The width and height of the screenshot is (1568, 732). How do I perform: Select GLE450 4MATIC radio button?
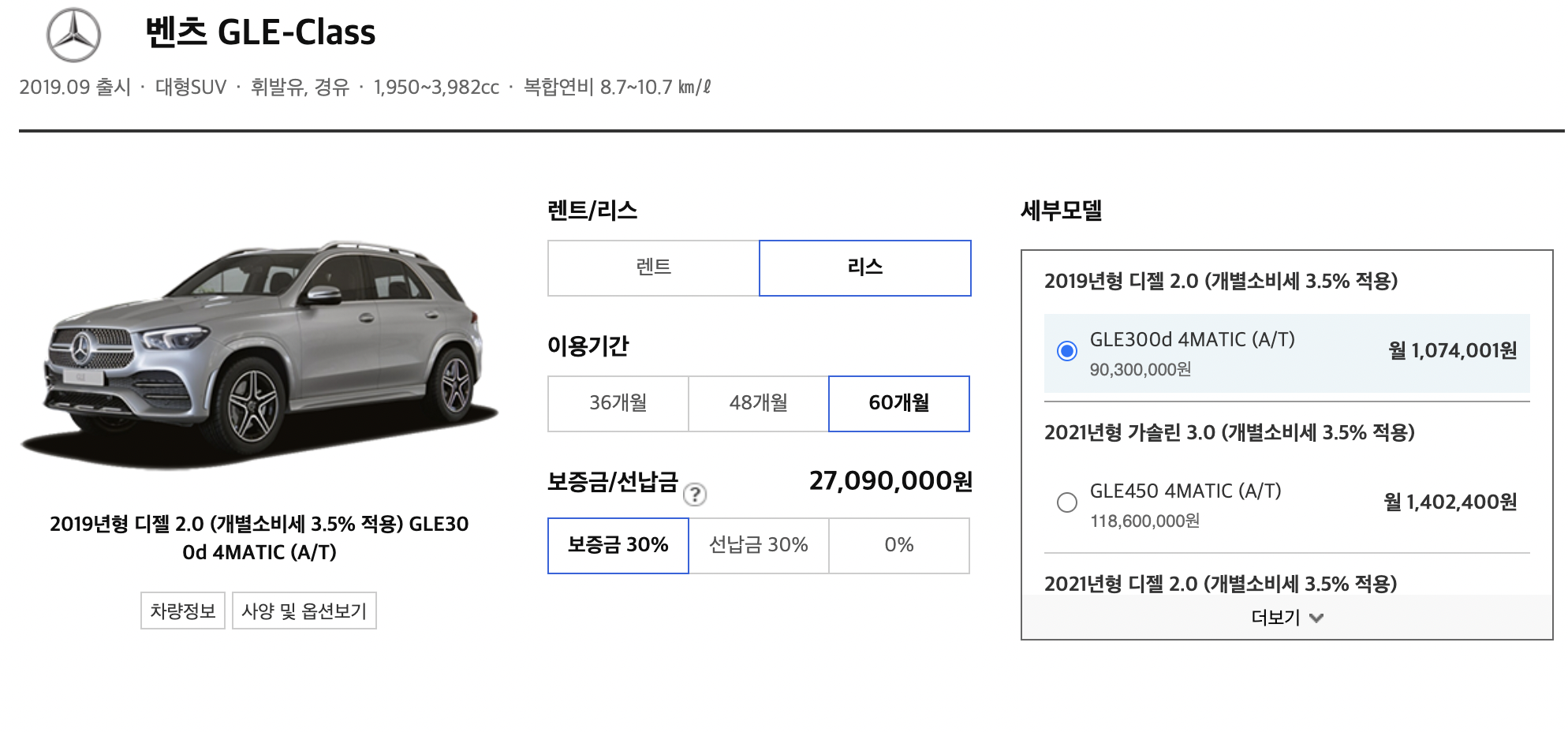(1067, 502)
